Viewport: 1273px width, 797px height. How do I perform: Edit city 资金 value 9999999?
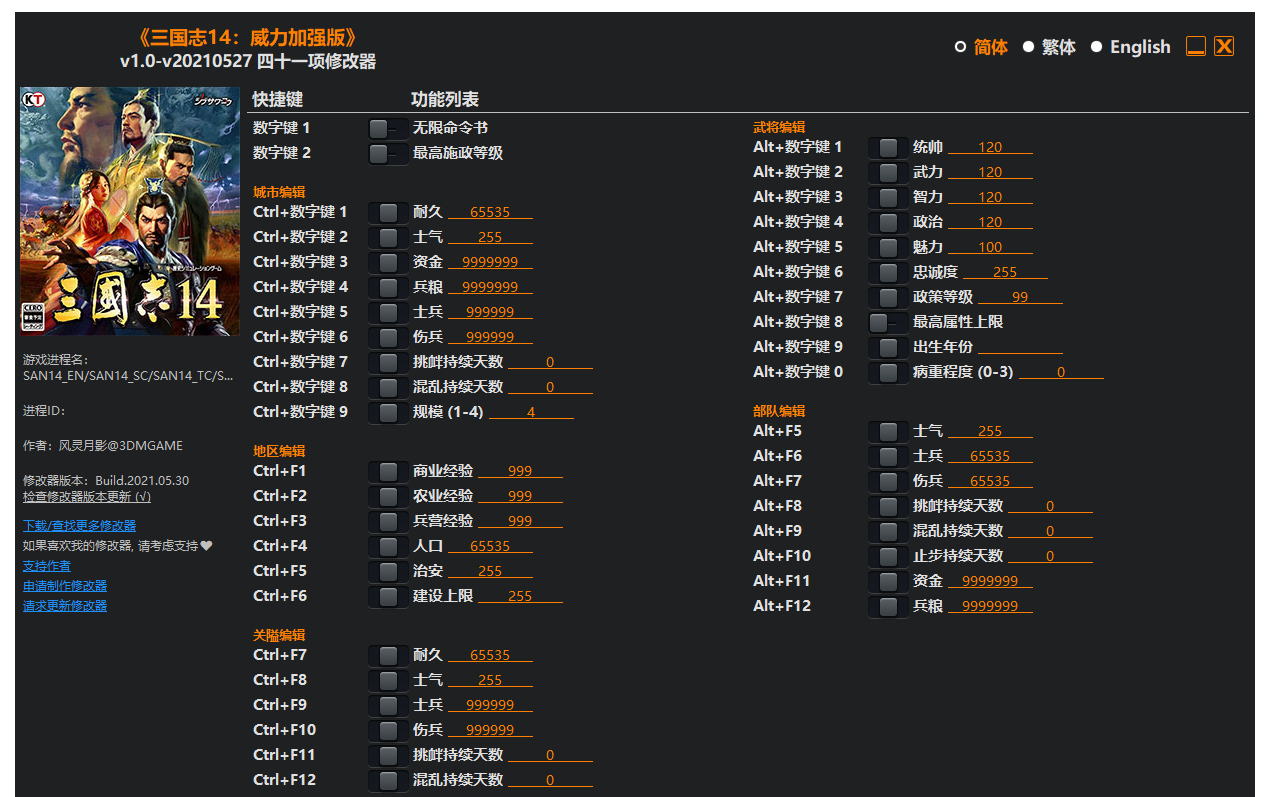point(490,262)
